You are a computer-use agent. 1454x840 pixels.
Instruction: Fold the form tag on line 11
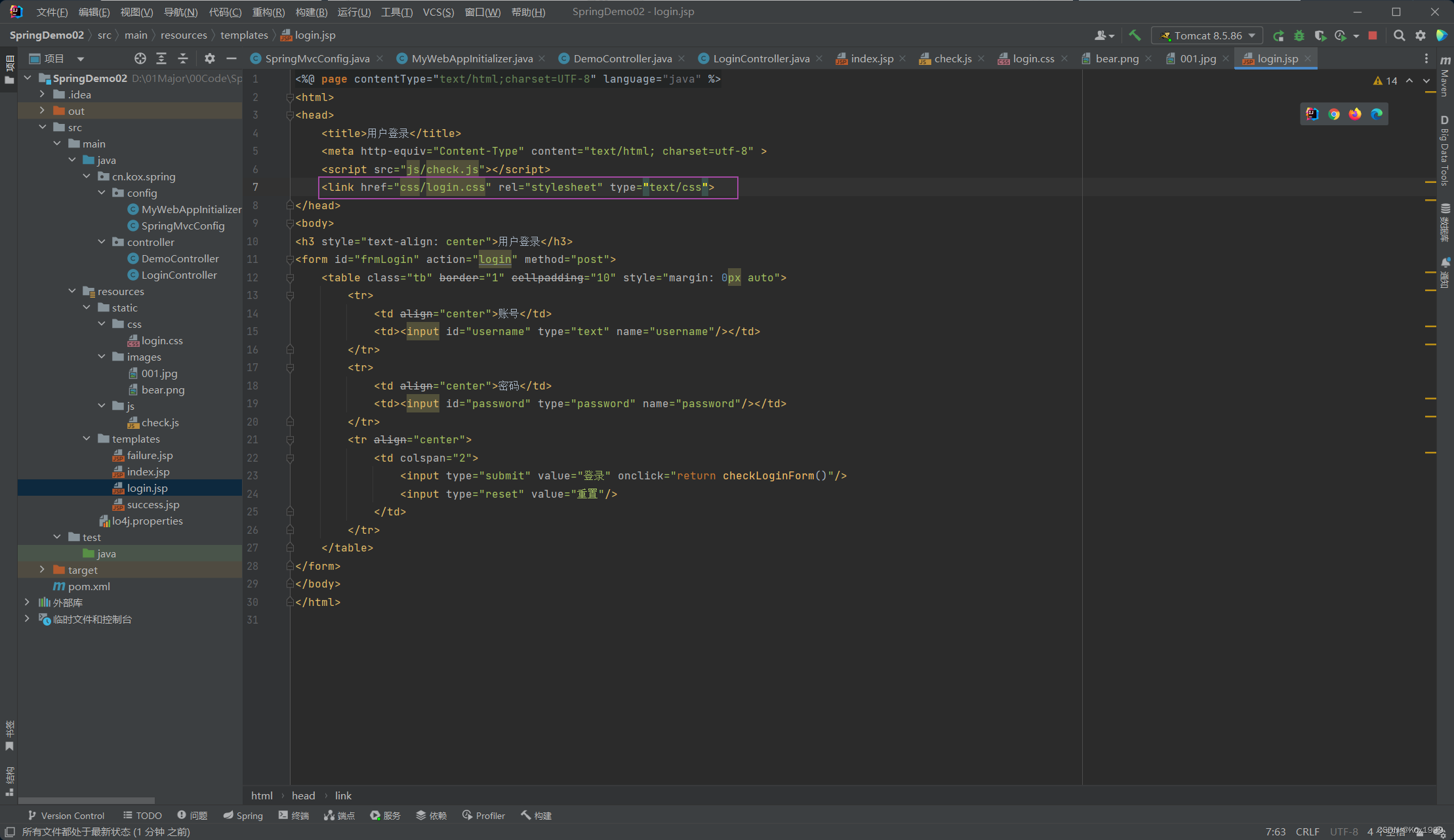[290, 260]
